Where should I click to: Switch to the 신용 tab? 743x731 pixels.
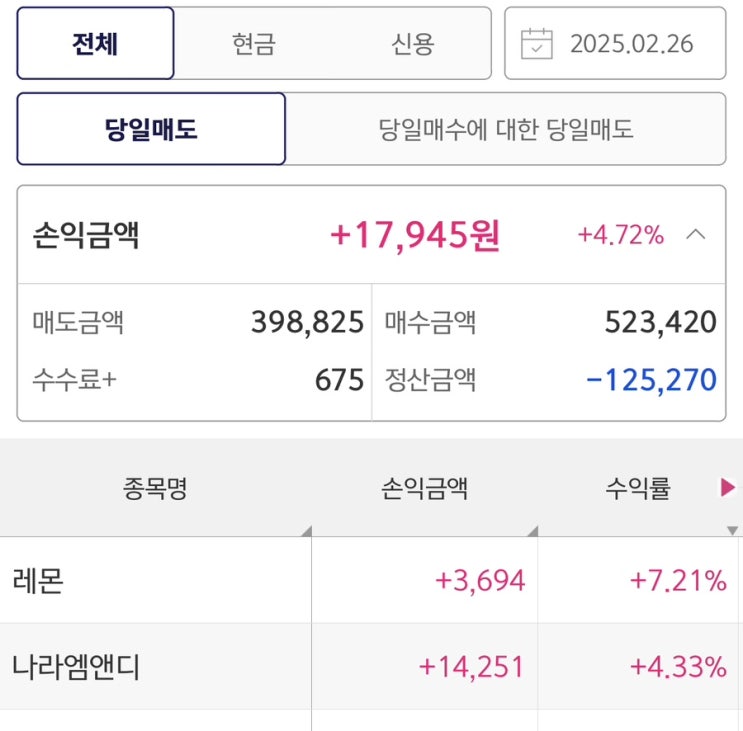[x=412, y=44]
